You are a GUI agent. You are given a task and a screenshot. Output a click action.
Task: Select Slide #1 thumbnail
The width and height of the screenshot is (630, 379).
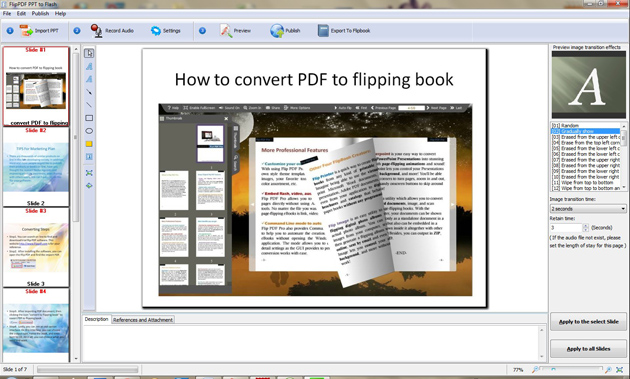coord(36,86)
